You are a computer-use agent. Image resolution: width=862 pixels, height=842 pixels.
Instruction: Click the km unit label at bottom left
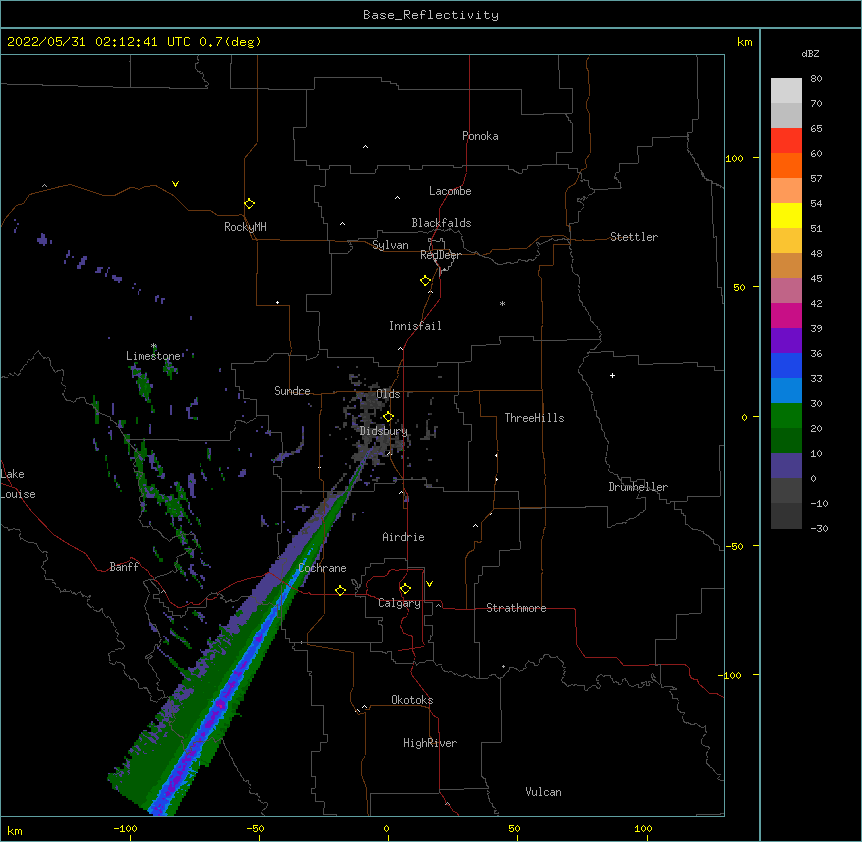point(14,830)
